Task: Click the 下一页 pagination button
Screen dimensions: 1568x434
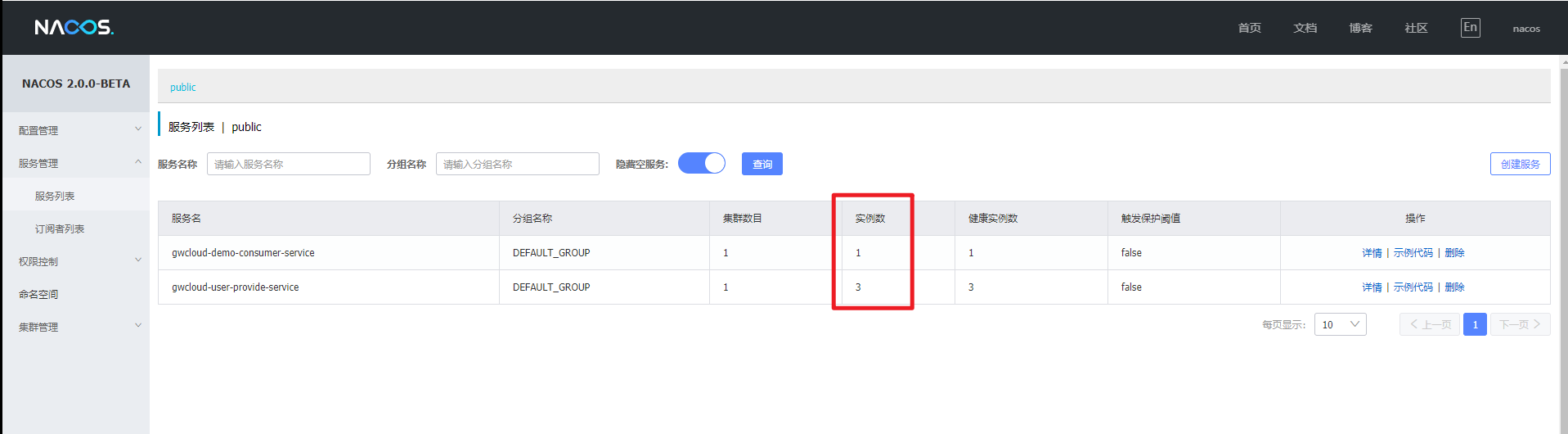Action: [x=1520, y=324]
